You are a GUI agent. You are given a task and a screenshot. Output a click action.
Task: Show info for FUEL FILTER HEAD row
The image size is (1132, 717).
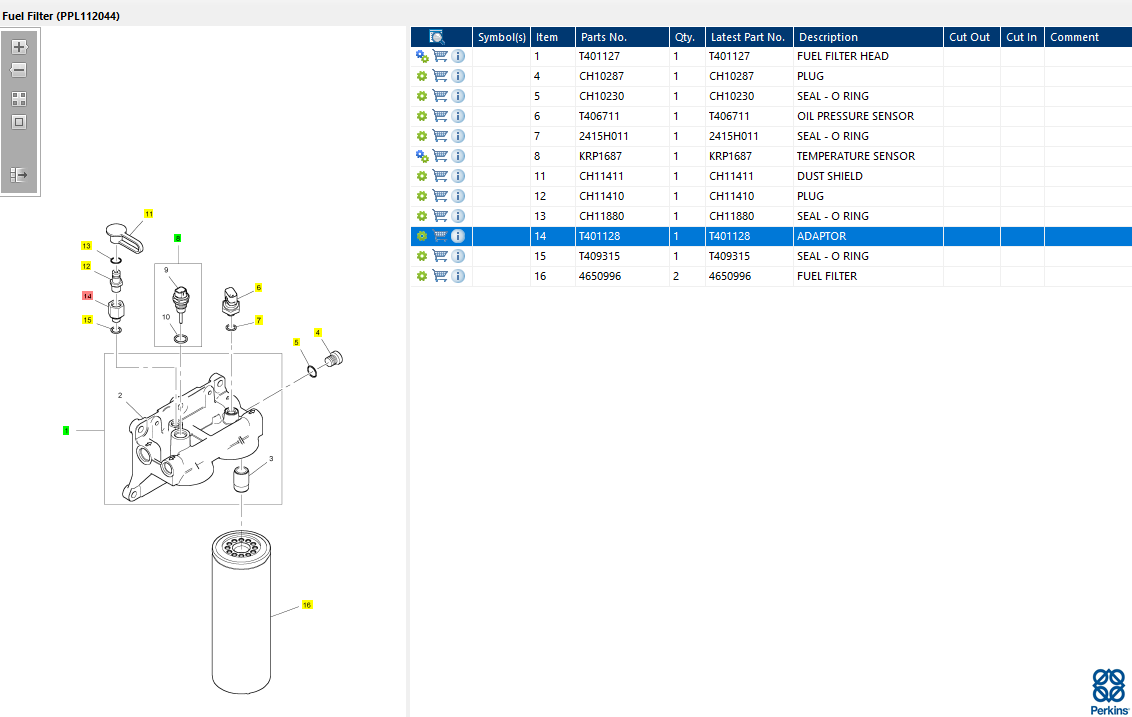(458, 56)
